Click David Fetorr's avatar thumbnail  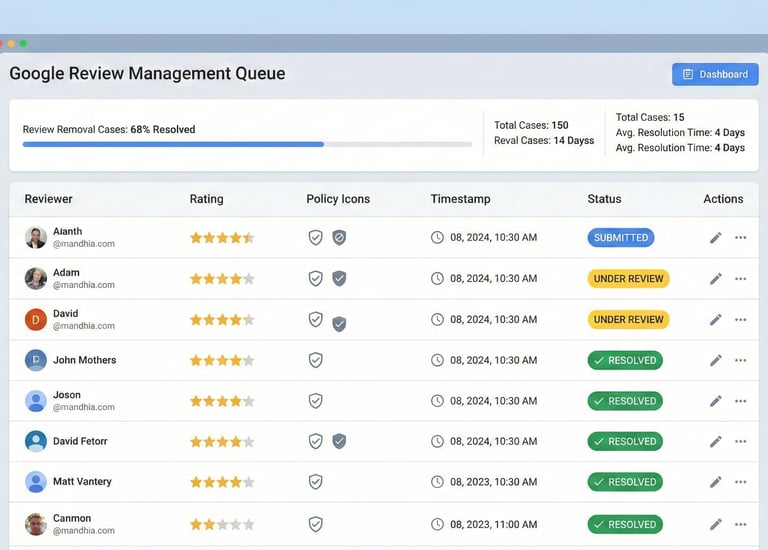(36, 441)
